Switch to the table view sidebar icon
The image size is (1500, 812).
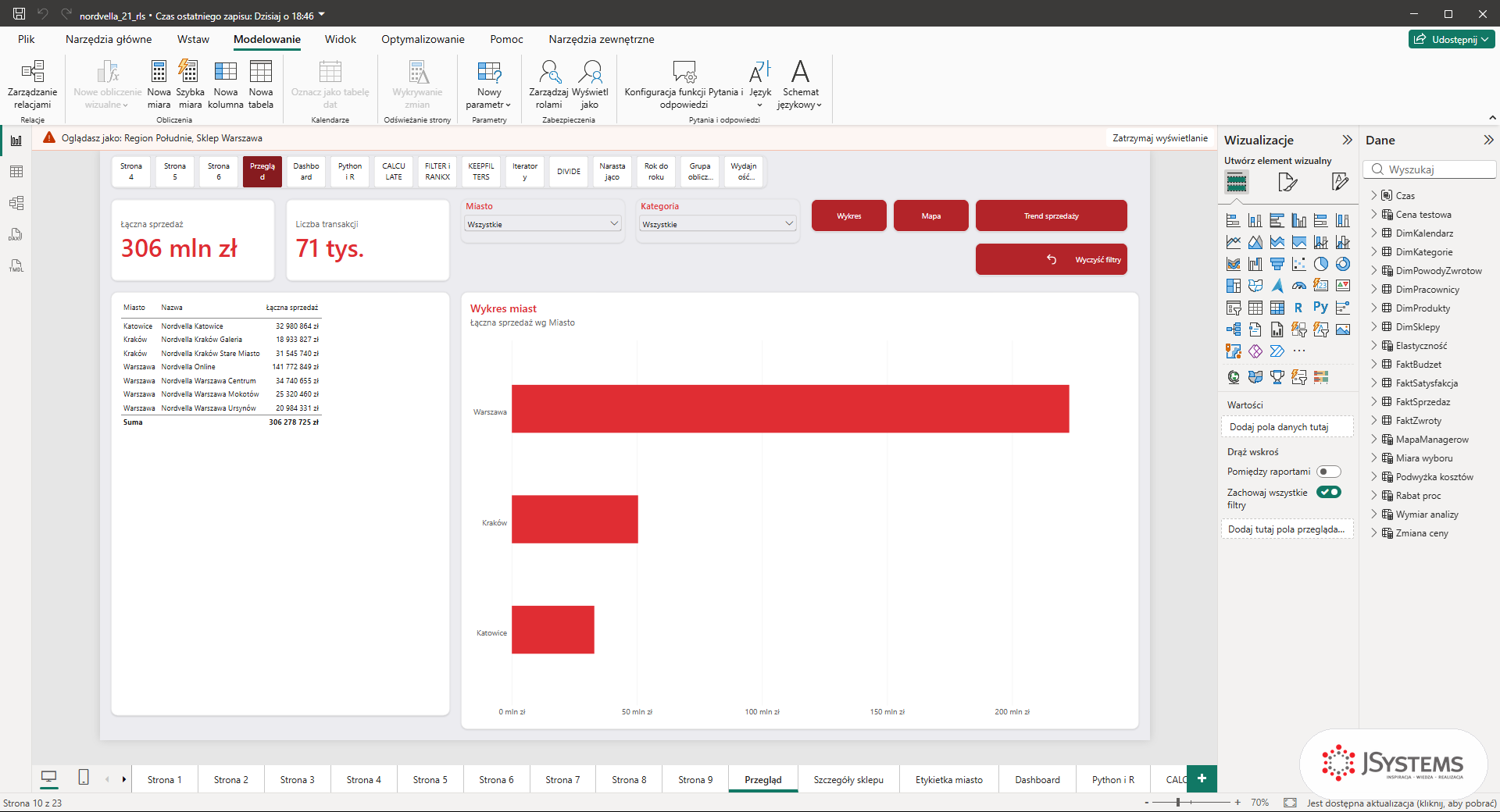[x=16, y=172]
